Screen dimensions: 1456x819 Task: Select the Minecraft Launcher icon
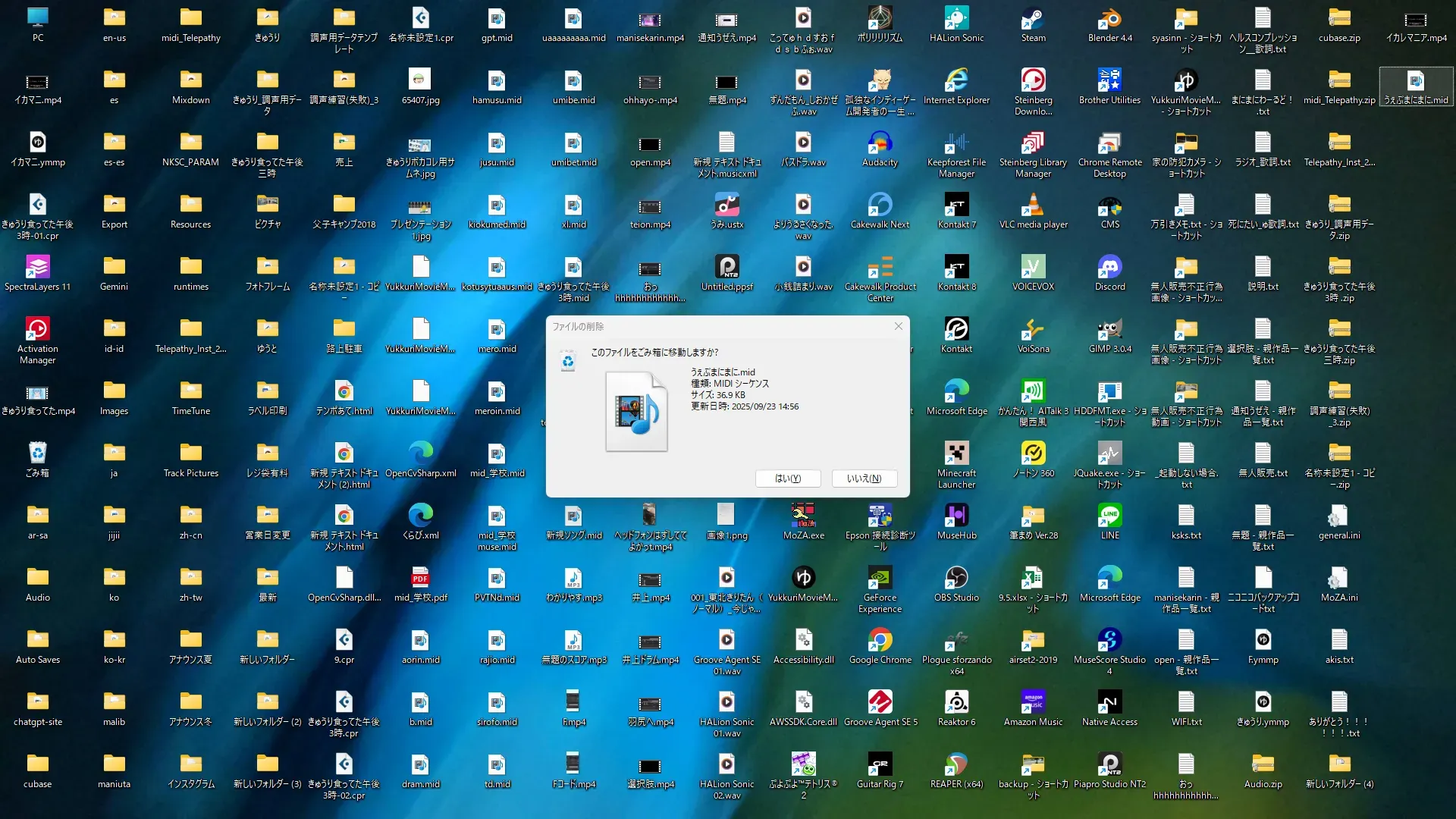(956, 454)
